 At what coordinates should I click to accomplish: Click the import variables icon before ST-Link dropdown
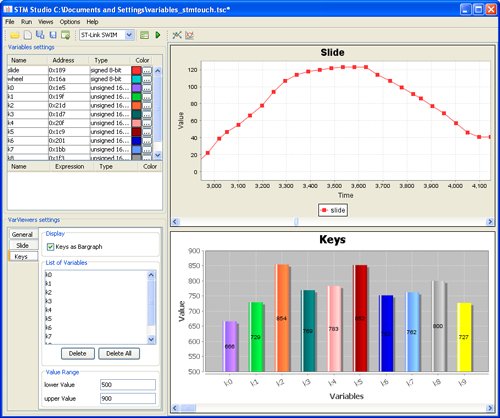[65, 35]
